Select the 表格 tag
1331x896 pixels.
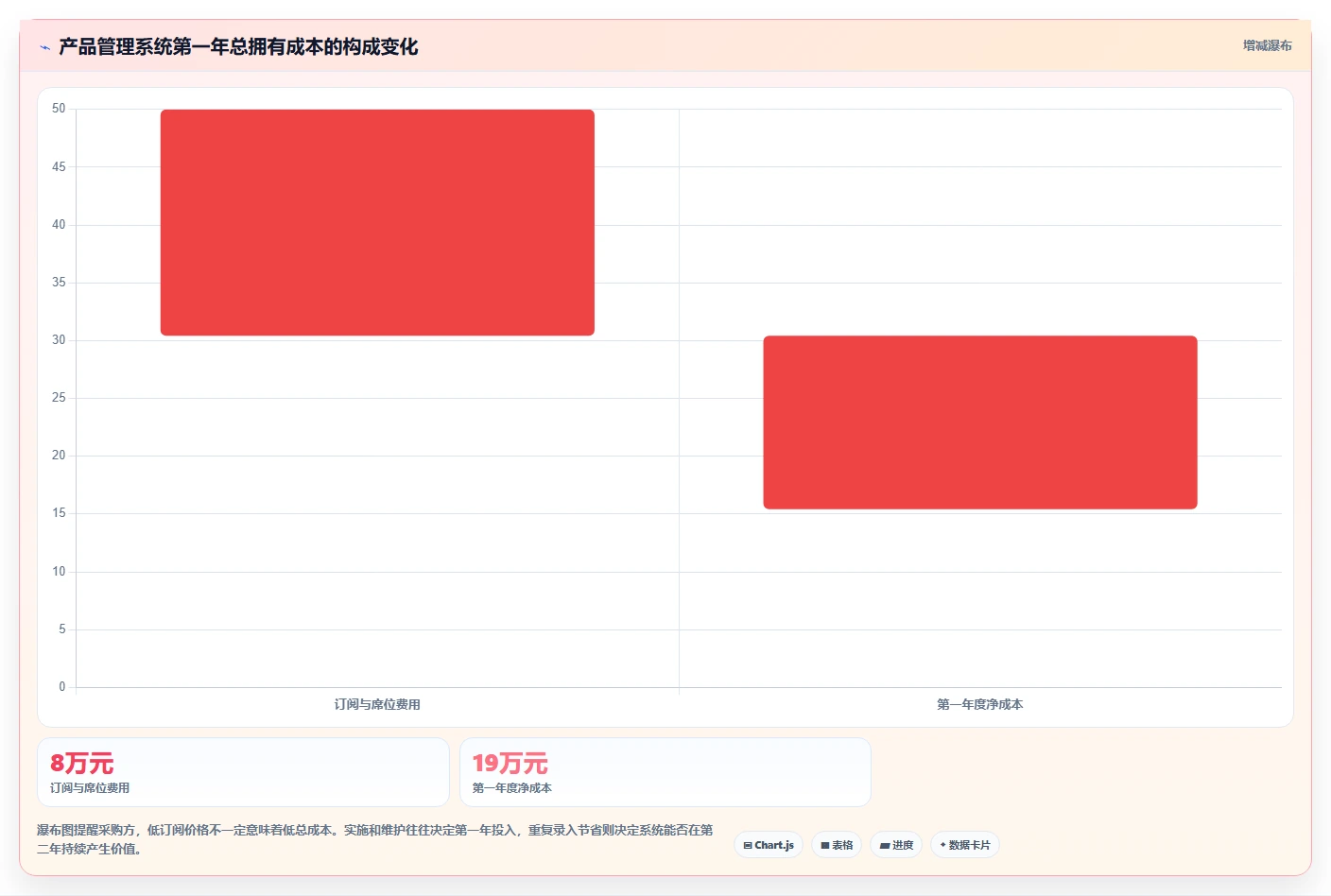[837, 845]
